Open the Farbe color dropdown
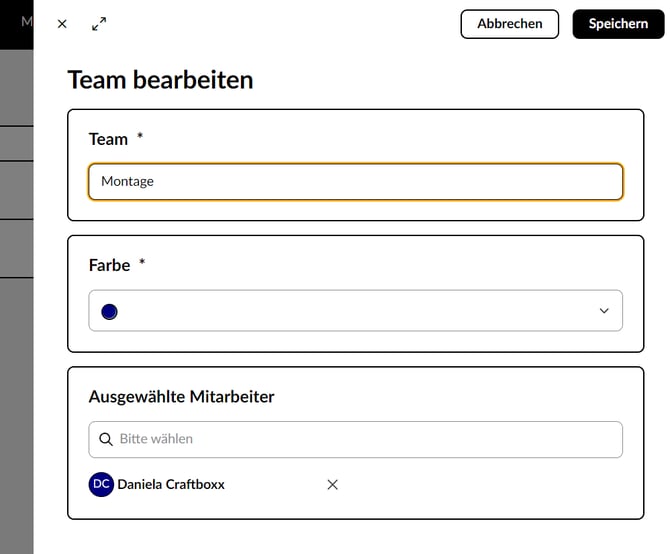Image resolution: width=670 pixels, height=554 pixels. 356,311
